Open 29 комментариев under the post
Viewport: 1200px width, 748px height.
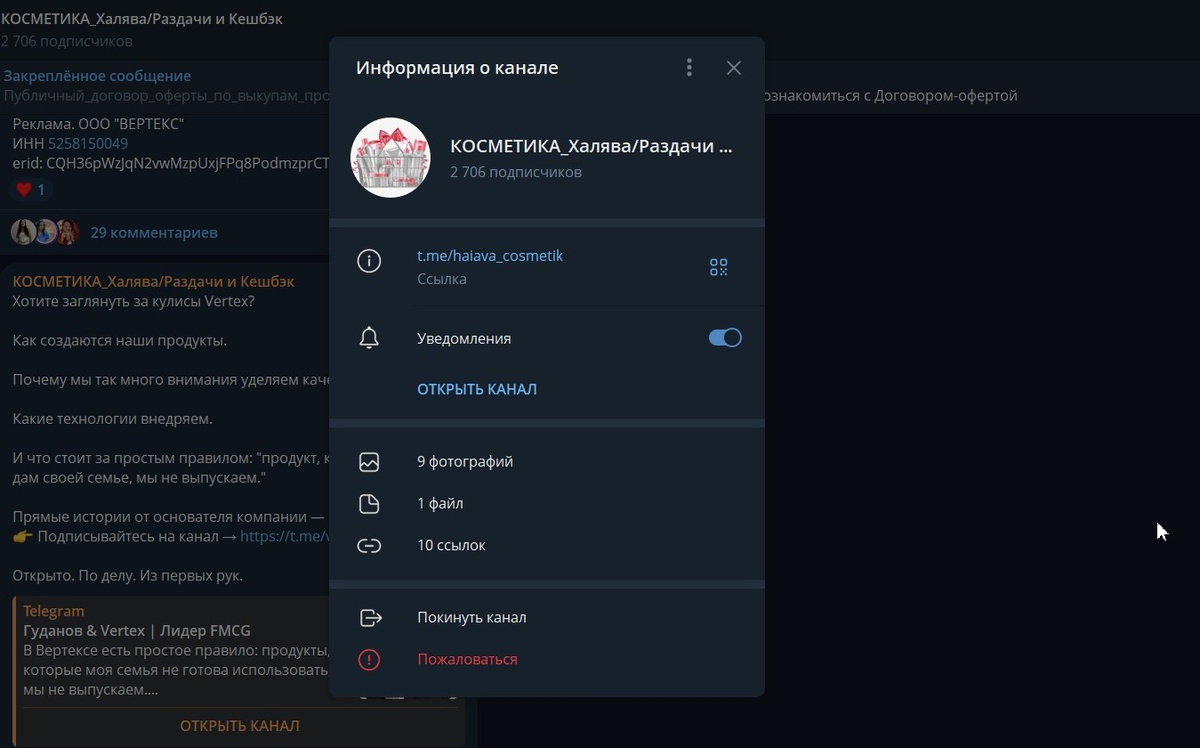(154, 232)
